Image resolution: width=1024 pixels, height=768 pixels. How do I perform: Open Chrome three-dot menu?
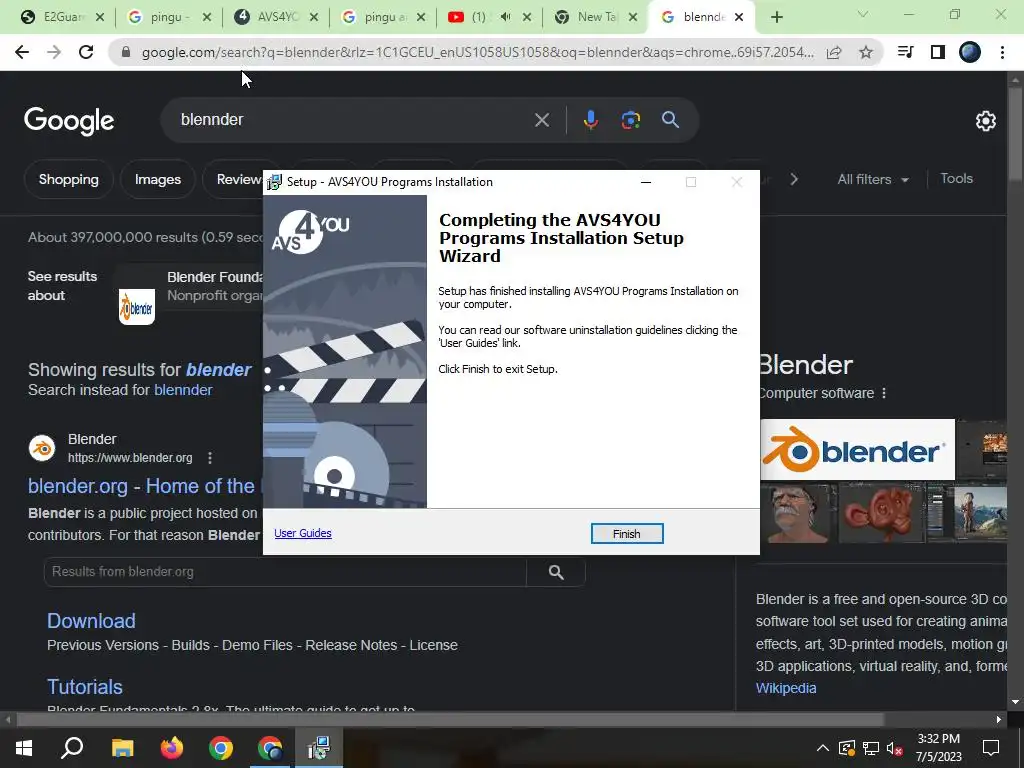pyautogui.click(x=1002, y=52)
